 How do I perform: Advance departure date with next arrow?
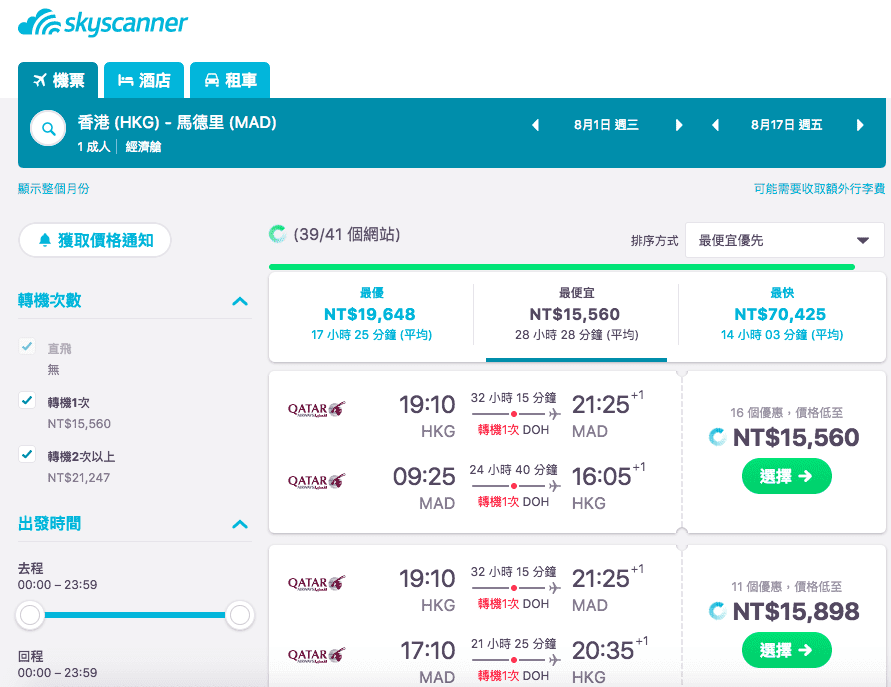tap(678, 125)
